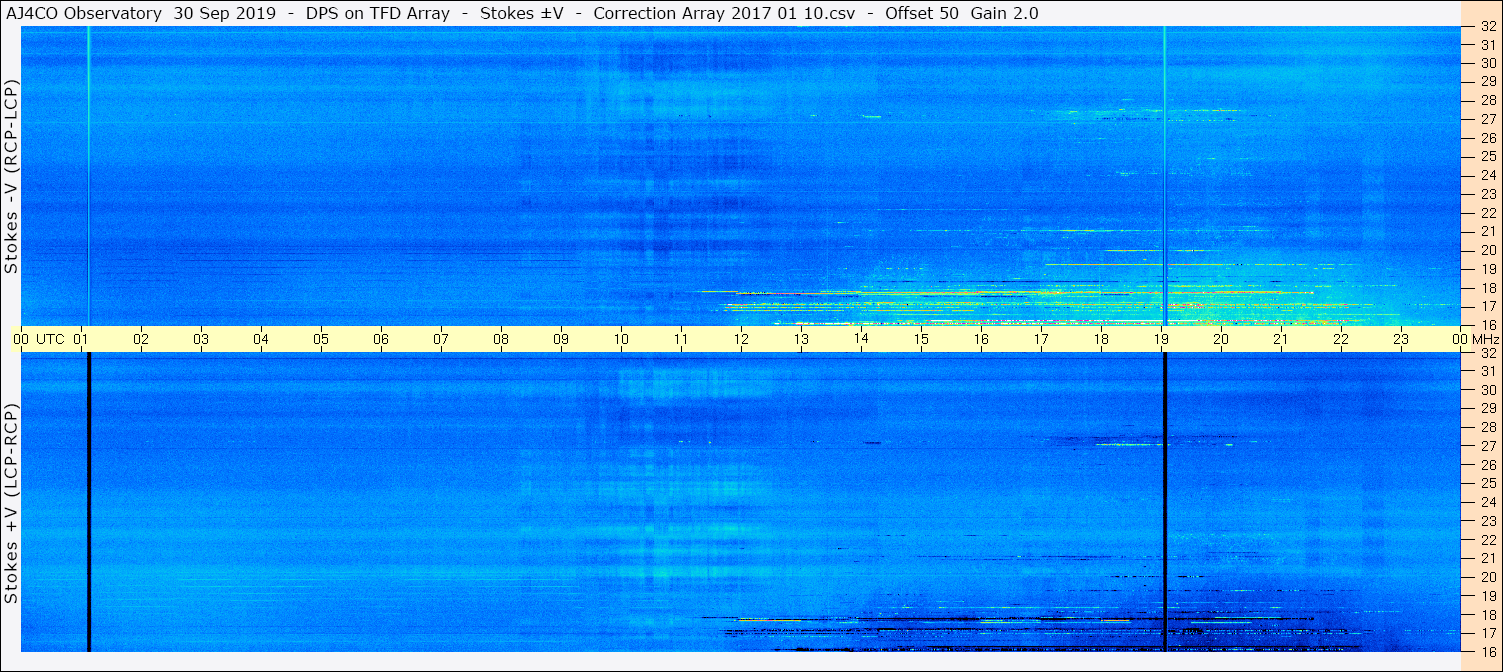
Task: Click the black vertical bar near 01 UTC in lower plot
Action: [89, 502]
